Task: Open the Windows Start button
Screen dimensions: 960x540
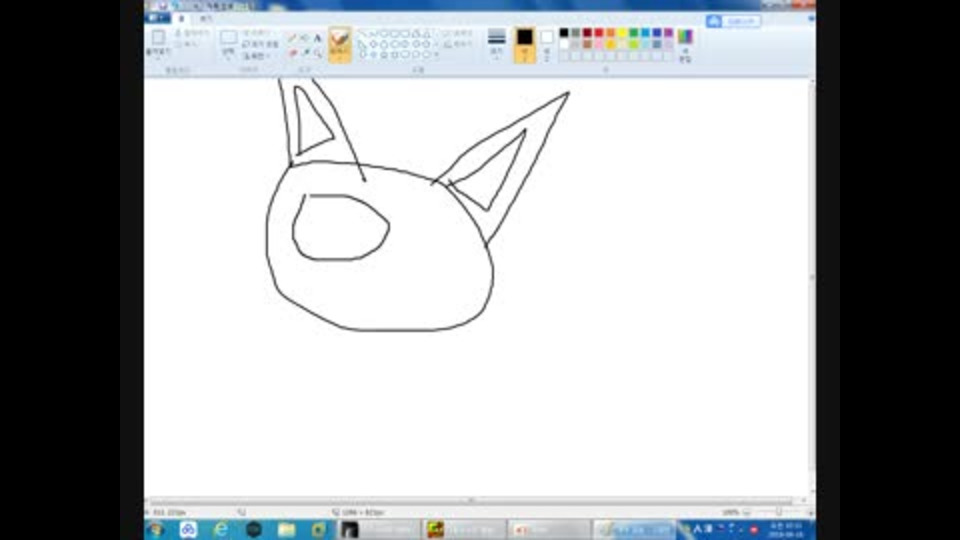Action: pyautogui.click(x=157, y=529)
